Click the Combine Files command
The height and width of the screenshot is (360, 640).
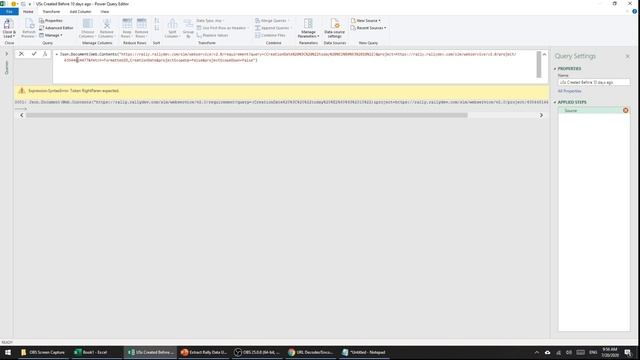[270, 35]
